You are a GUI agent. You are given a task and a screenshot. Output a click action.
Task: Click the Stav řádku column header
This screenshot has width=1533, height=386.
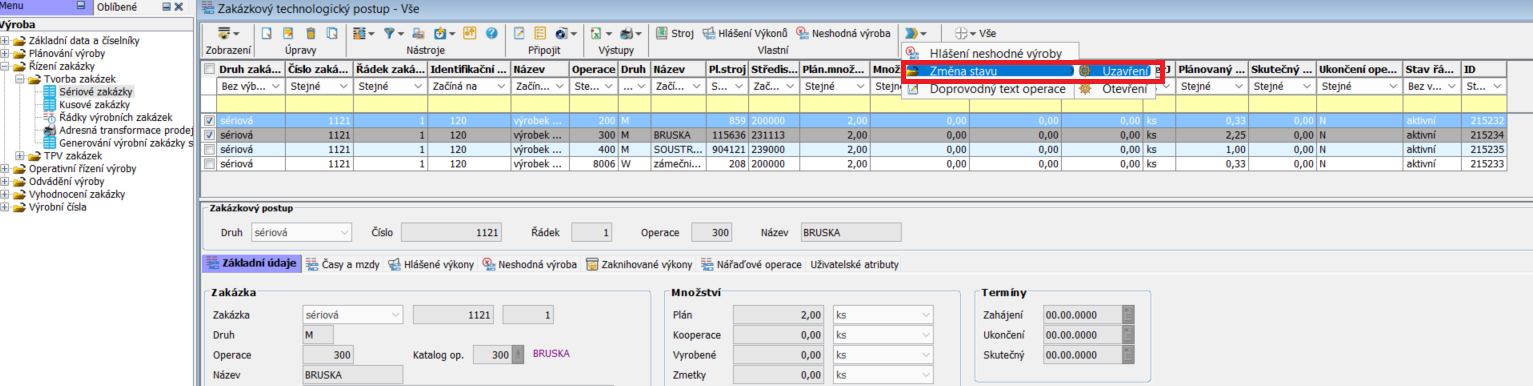1431,70
